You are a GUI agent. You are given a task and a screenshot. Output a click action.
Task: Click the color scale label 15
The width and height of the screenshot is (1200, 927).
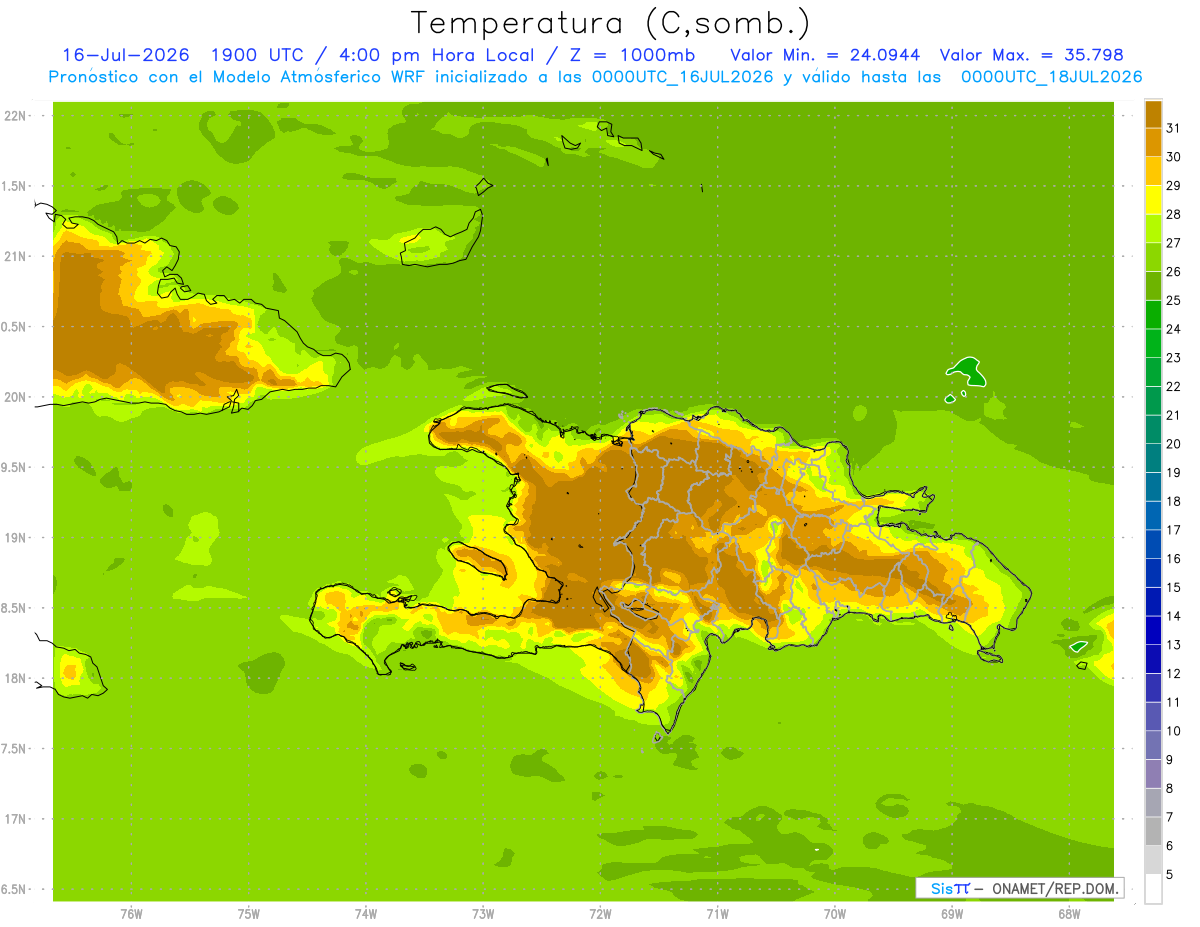(x=1173, y=588)
